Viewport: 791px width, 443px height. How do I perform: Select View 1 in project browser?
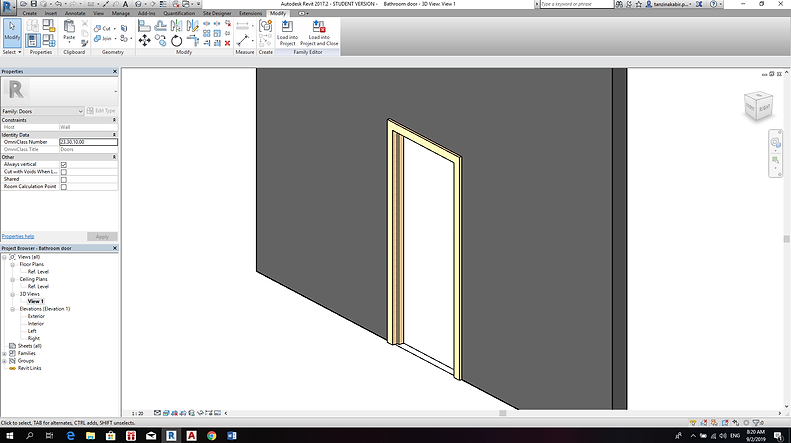tap(35, 301)
